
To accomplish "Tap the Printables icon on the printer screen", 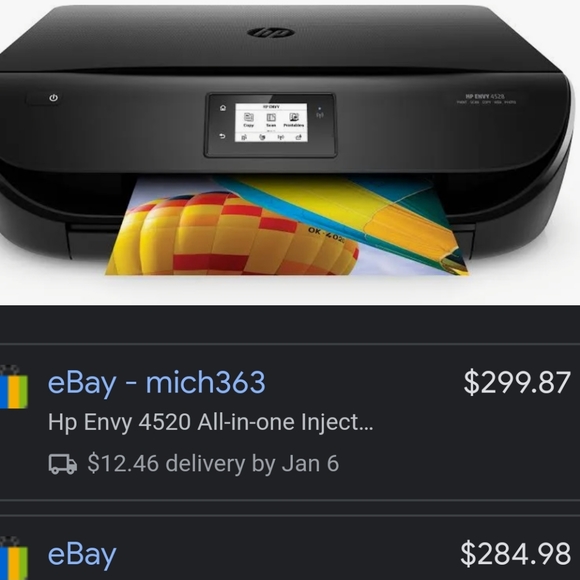I will pos(294,119).
